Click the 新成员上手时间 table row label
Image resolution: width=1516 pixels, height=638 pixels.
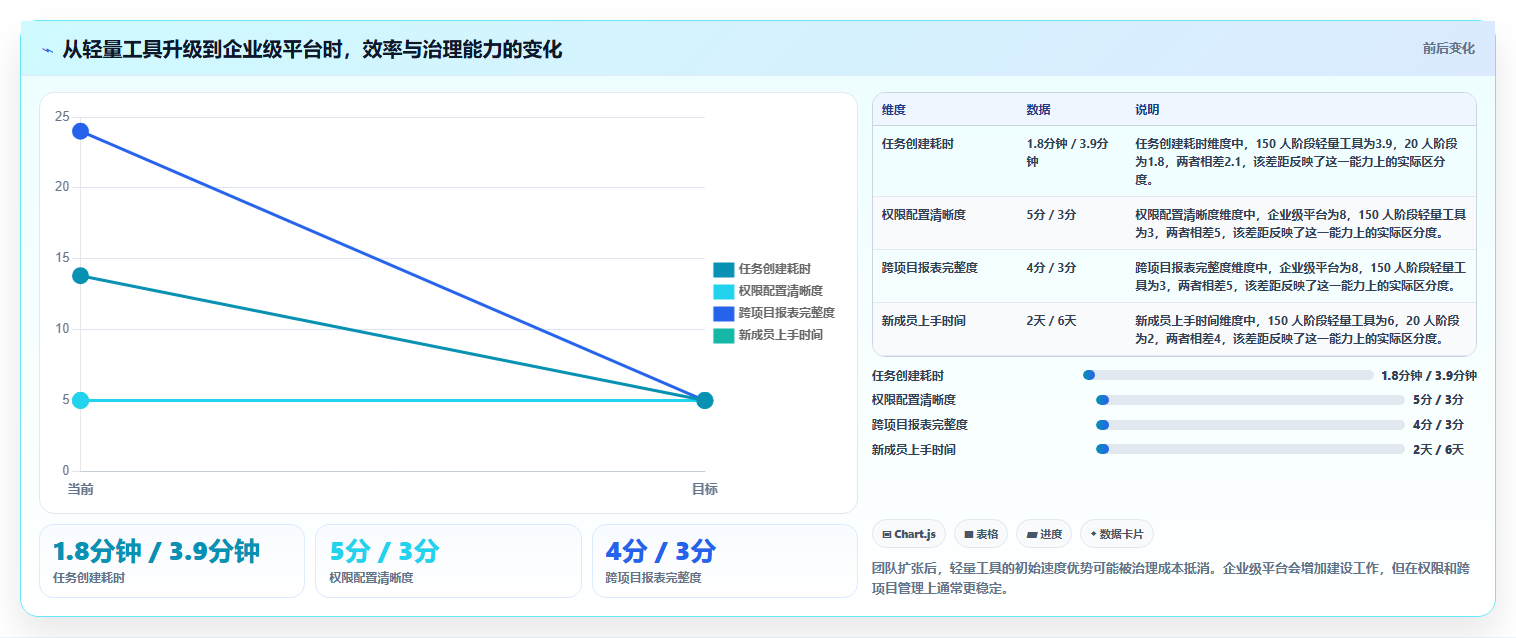924,321
